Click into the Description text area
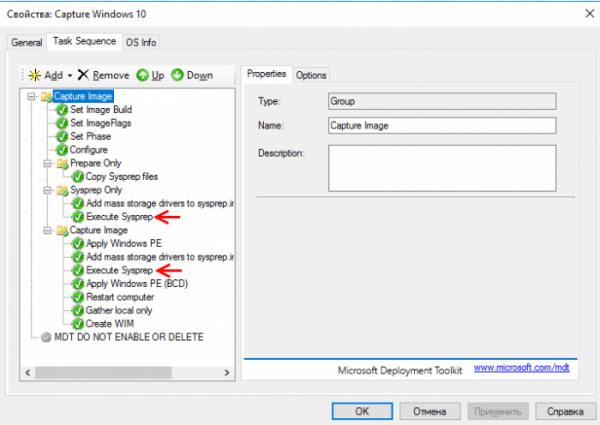Screen dimensions: 600x425 click(x=442, y=168)
